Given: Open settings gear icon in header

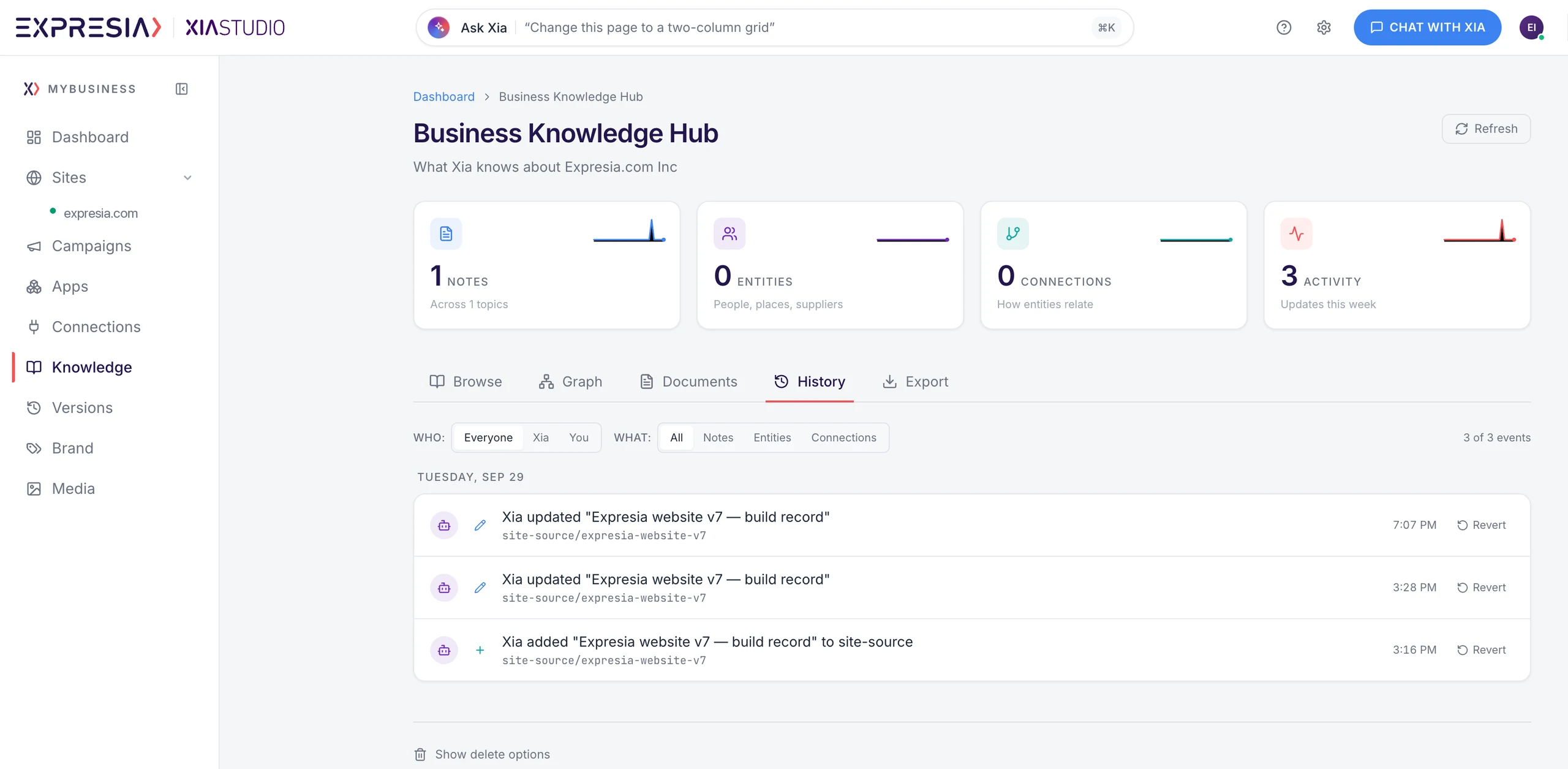Looking at the screenshot, I should point(1324,28).
